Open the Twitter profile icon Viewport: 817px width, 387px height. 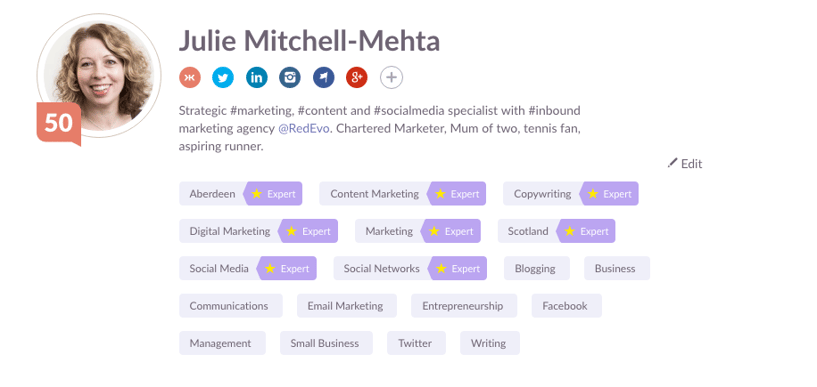pos(223,78)
